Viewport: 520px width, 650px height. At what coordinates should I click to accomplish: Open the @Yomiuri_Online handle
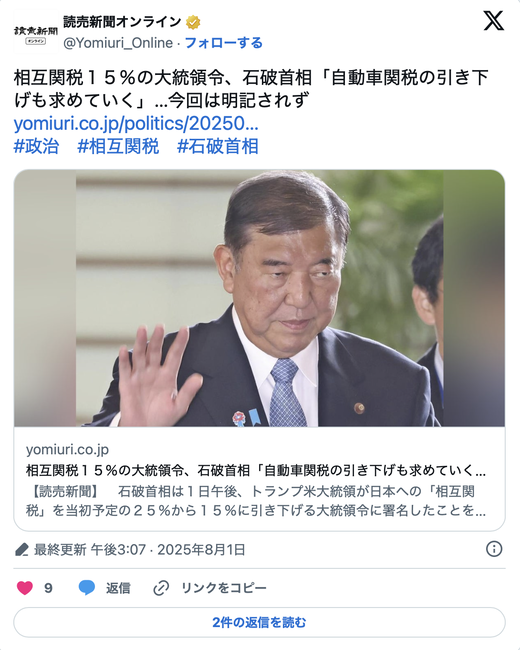tap(118, 43)
